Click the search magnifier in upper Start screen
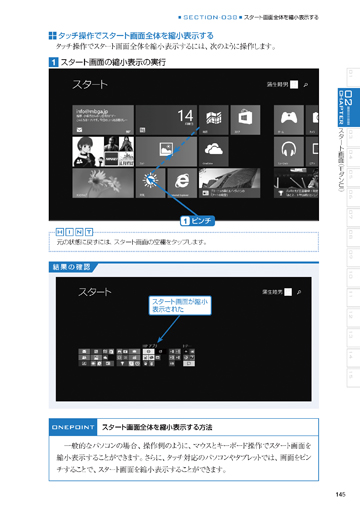 click(306, 85)
